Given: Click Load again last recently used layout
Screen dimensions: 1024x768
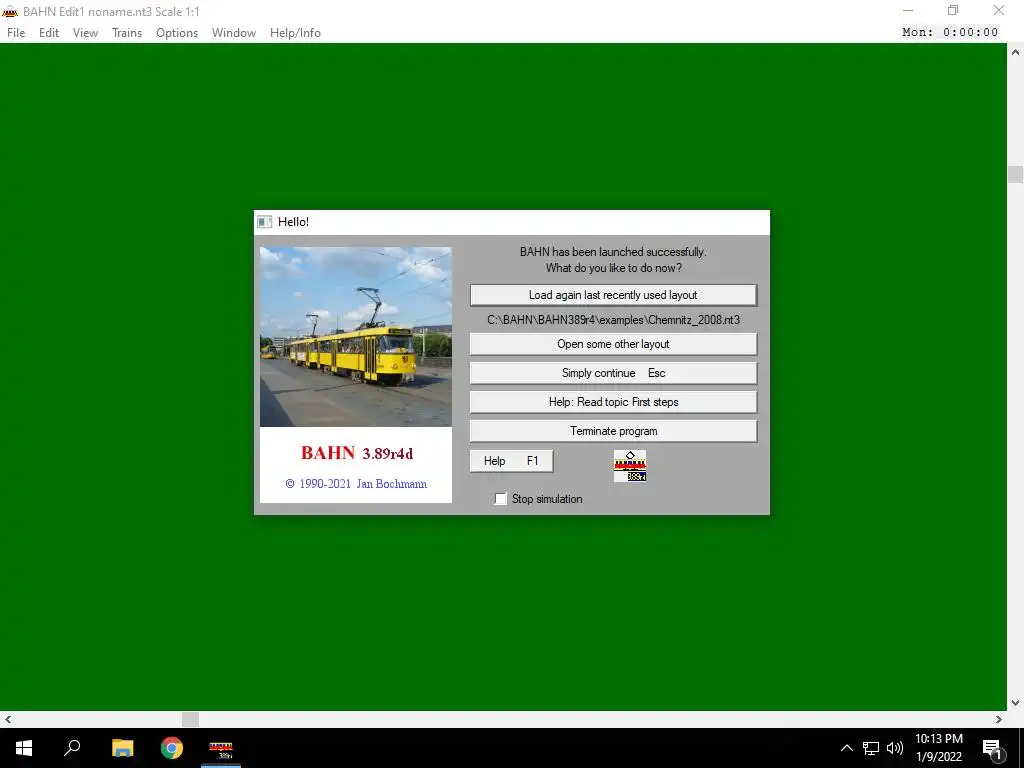Looking at the screenshot, I should [613, 295].
